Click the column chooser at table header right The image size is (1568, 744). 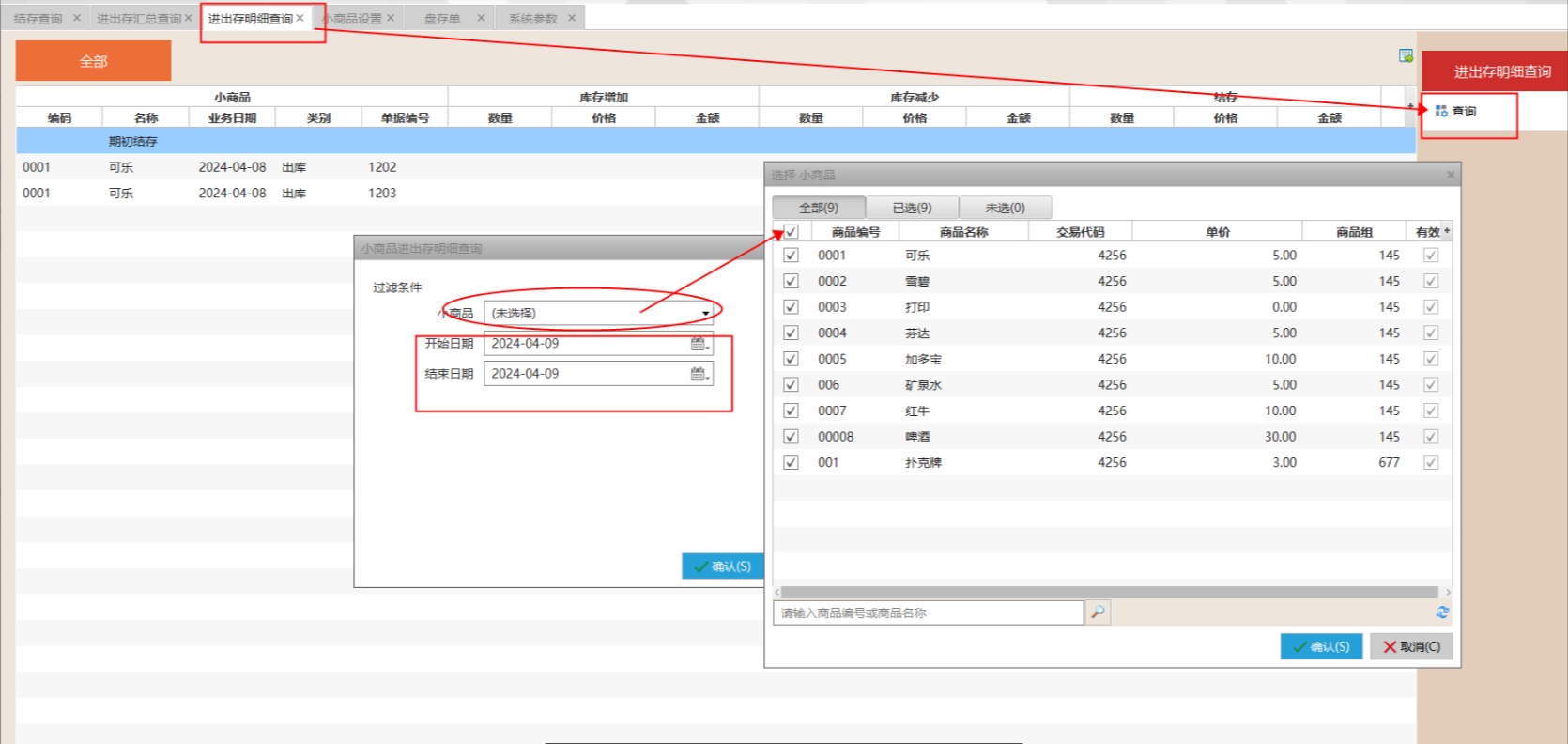(x=1447, y=231)
